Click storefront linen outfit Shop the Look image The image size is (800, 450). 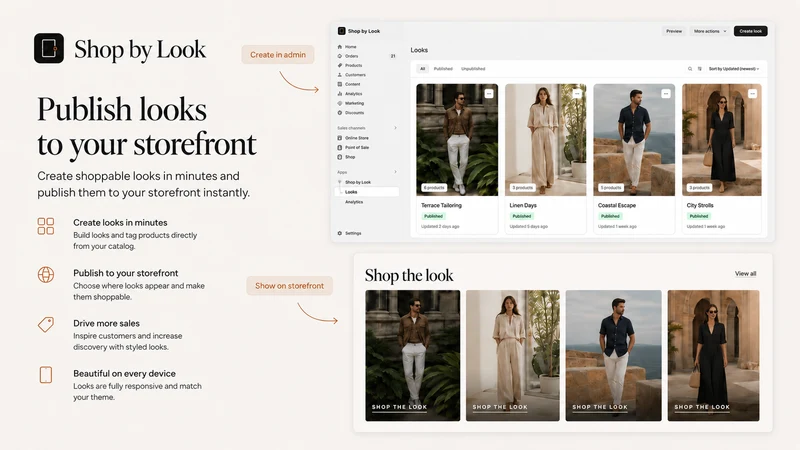pyautogui.click(x=513, y=356)
